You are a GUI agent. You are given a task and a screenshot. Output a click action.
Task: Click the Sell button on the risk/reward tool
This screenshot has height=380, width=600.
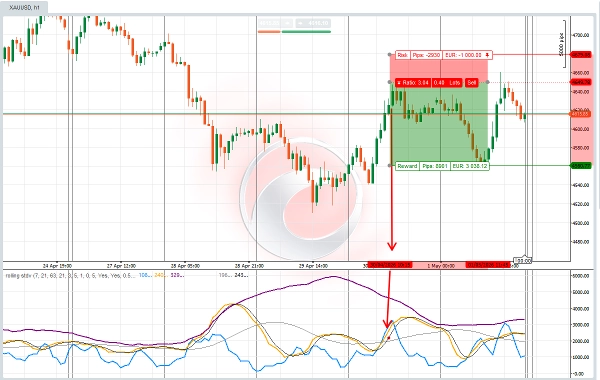coord(471,83)
